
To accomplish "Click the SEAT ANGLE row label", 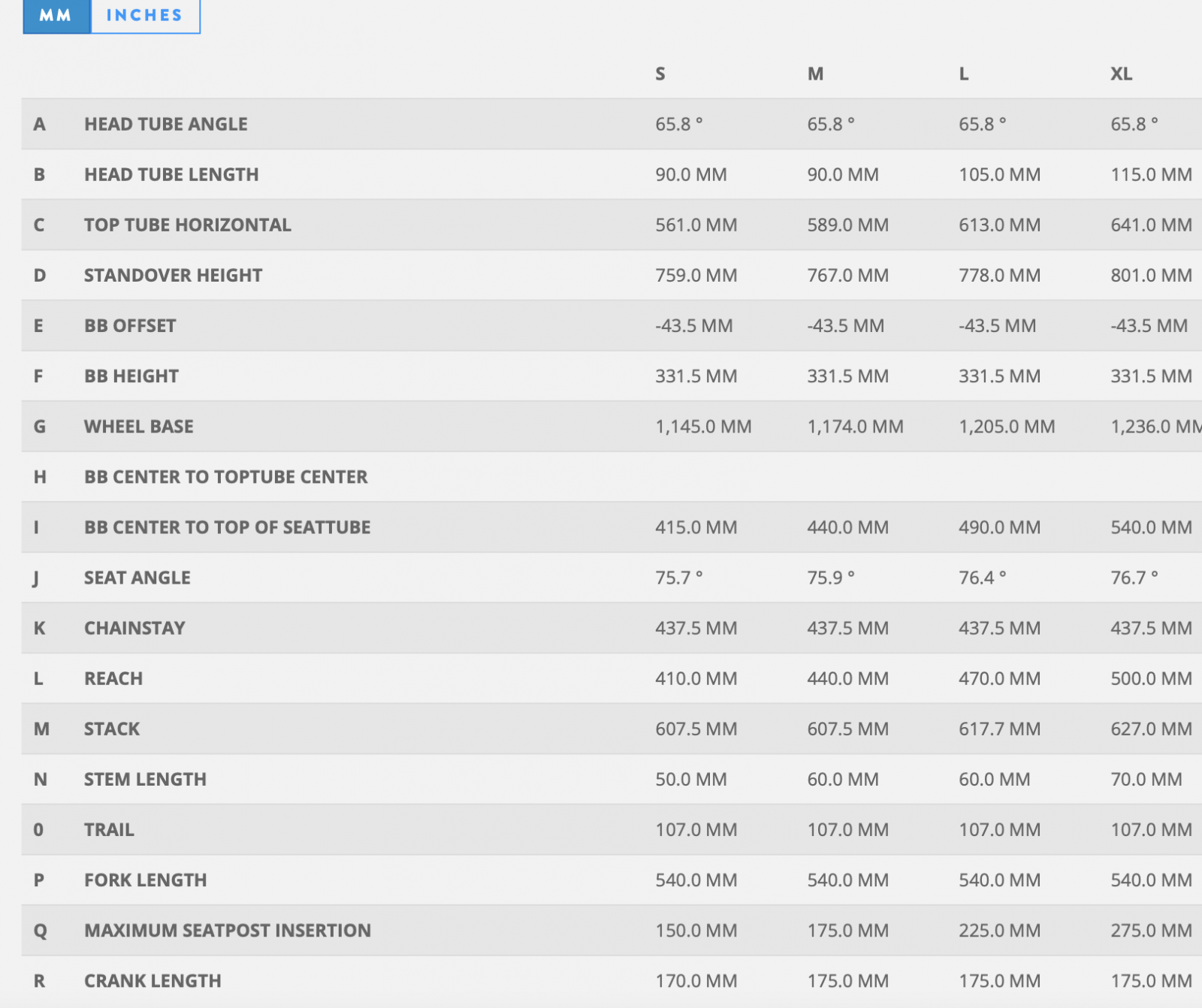I will [137, 577].
